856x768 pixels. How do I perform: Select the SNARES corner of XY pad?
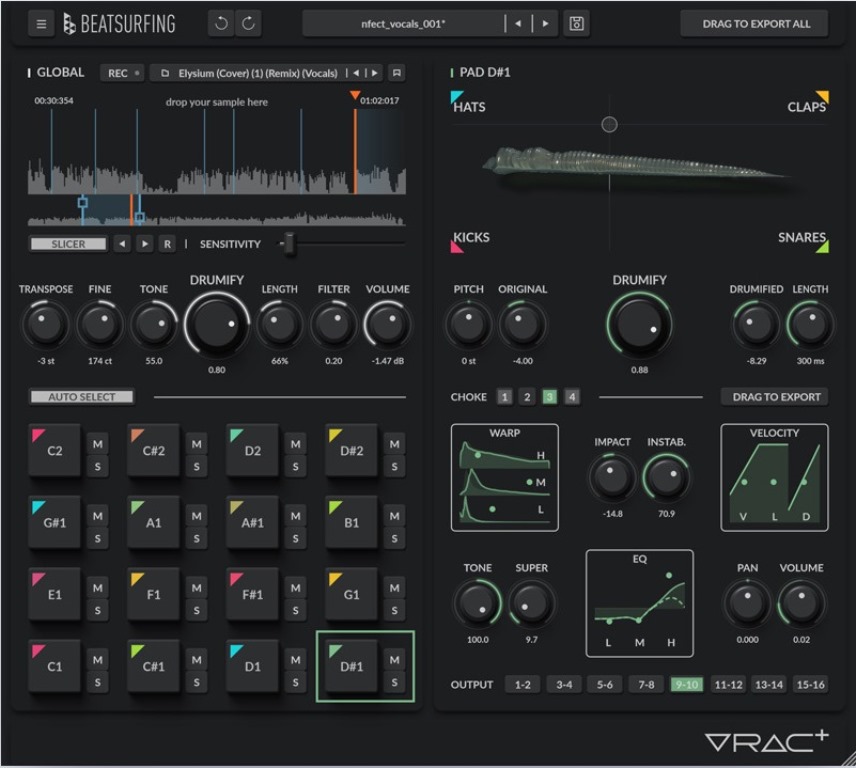point(804,241)
